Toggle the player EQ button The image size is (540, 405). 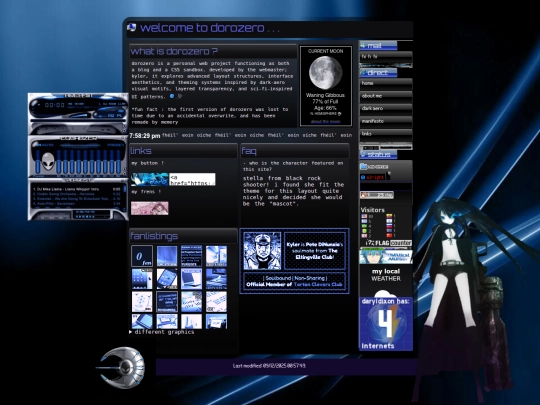coord(111,116)
